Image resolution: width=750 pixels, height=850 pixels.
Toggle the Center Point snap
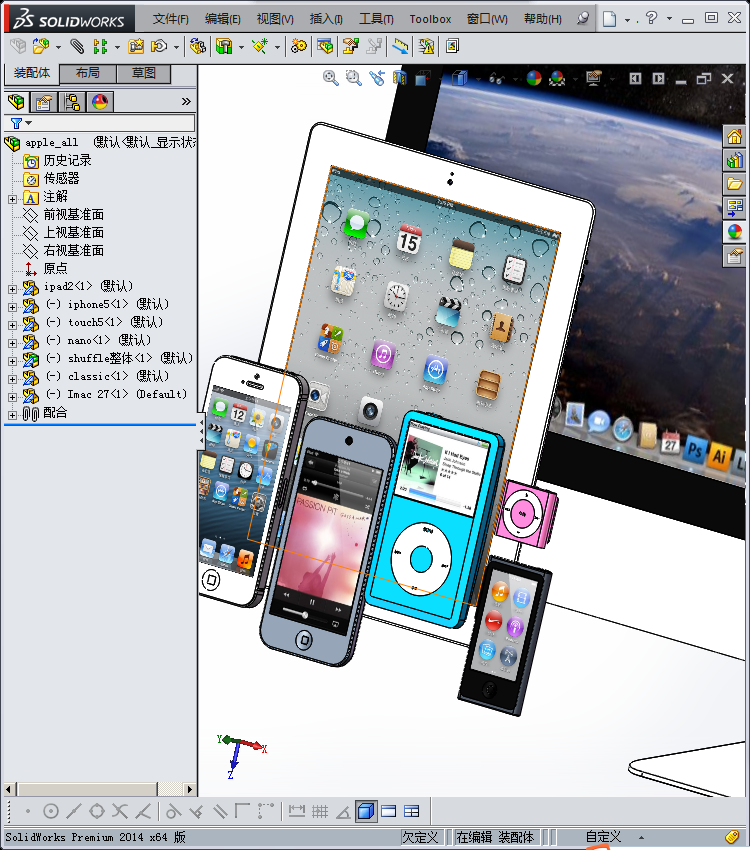pyautogui.click(x=50, y=811)
